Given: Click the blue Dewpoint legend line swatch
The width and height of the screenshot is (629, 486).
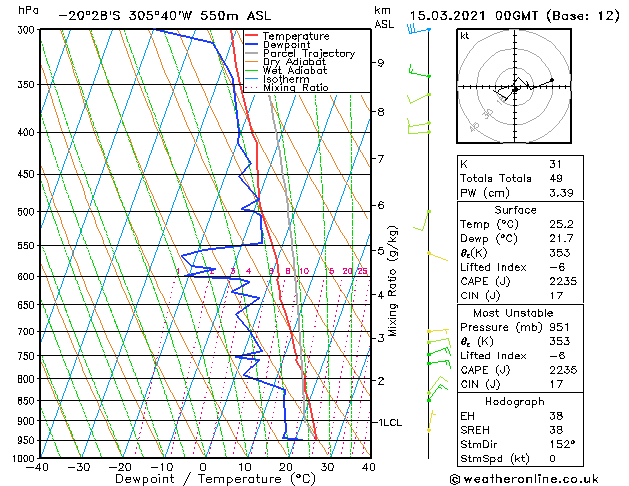Looking at the screenshot, I should pos(252,45).
